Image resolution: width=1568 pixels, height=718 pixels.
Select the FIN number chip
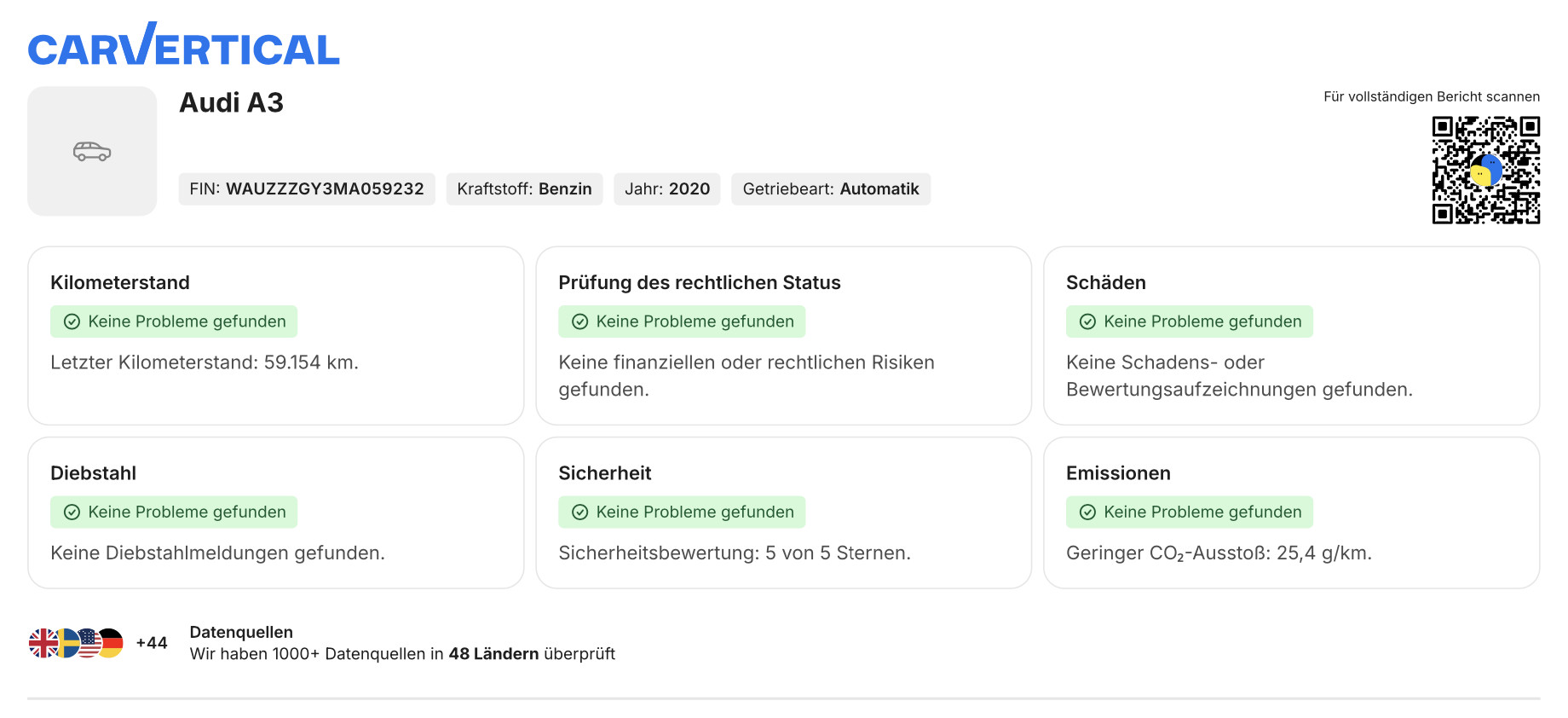coord(307,189)
